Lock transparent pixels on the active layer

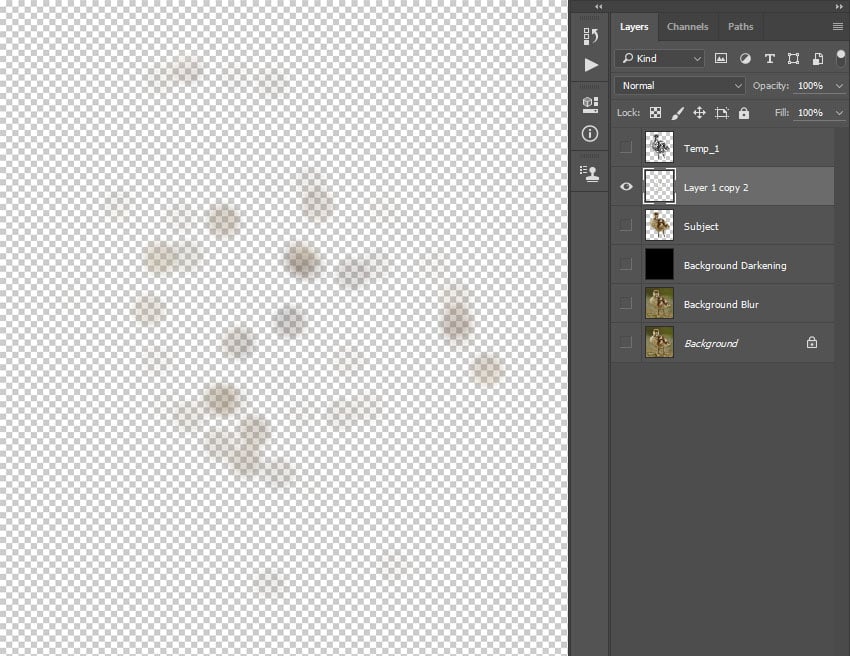[x=655, y=113]
